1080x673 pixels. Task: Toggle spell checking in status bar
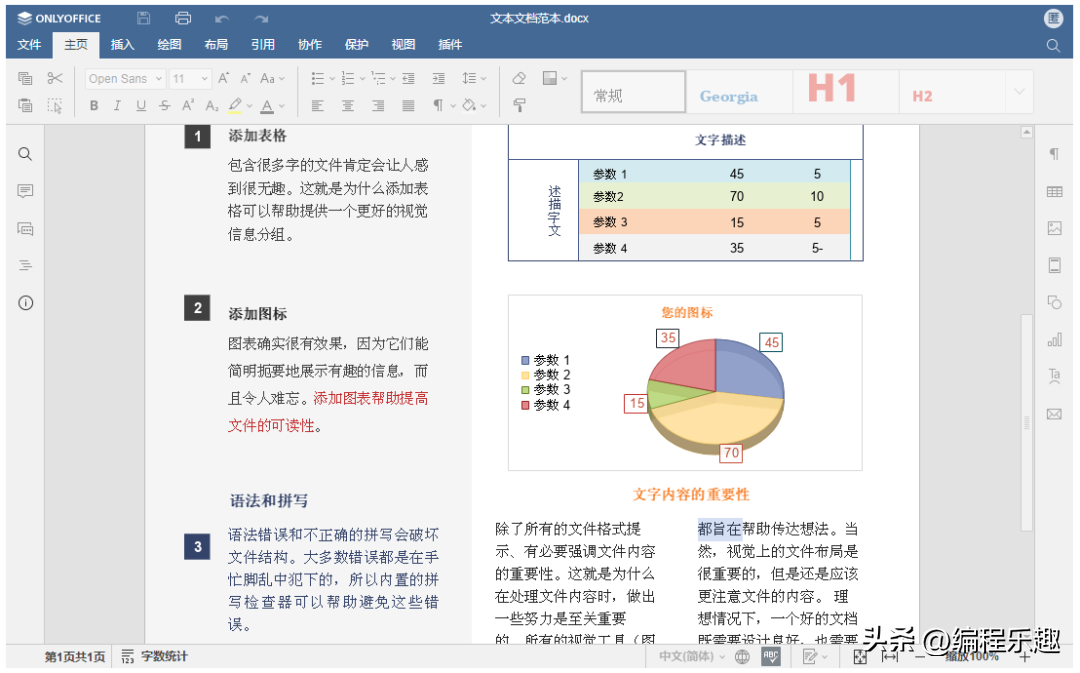(x=771, y=656)
